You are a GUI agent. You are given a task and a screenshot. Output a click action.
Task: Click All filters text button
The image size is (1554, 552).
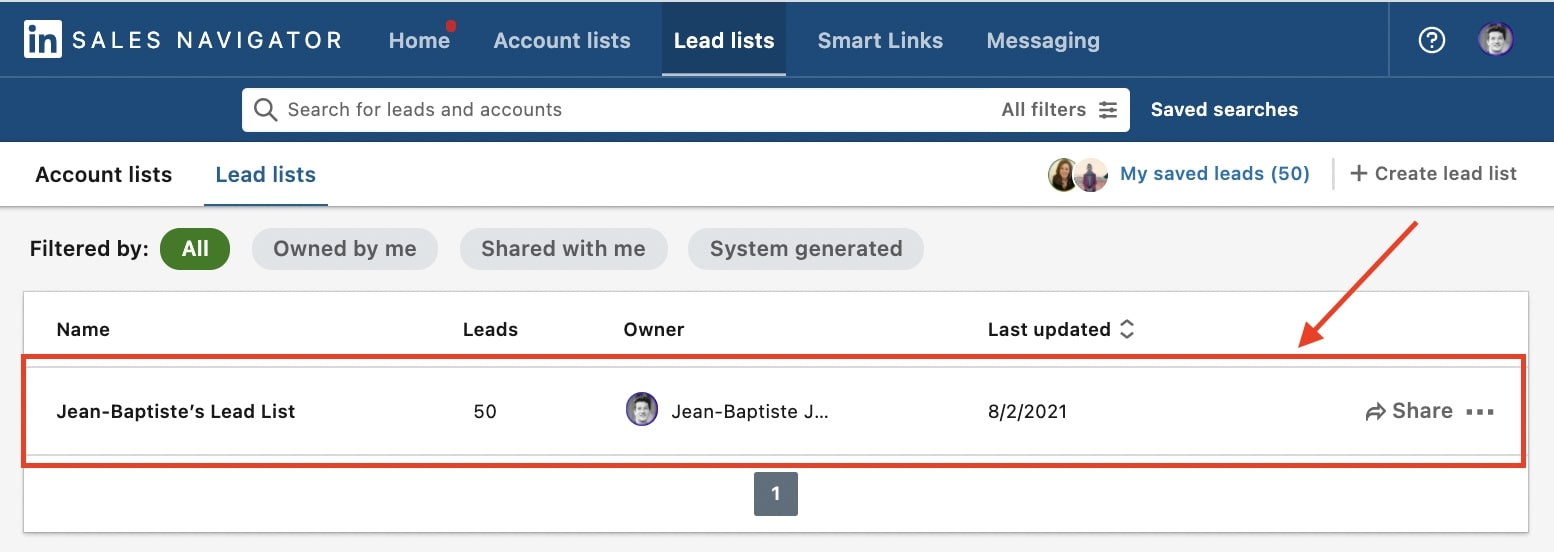point(1043,110)
